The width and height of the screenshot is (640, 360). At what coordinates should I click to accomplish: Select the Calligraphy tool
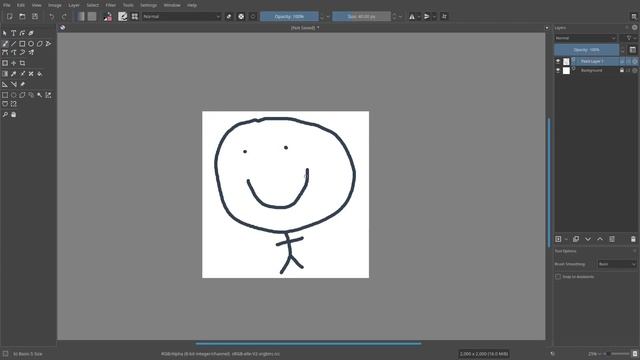(x=31, y=33)
